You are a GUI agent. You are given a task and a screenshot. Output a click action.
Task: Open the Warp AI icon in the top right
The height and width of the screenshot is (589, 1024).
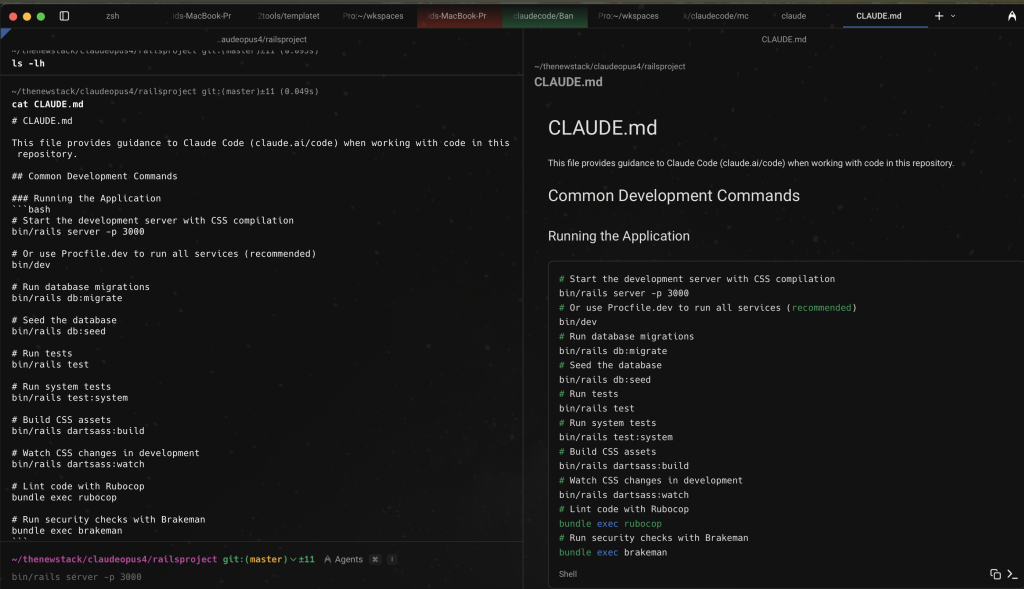point(1012,16)
